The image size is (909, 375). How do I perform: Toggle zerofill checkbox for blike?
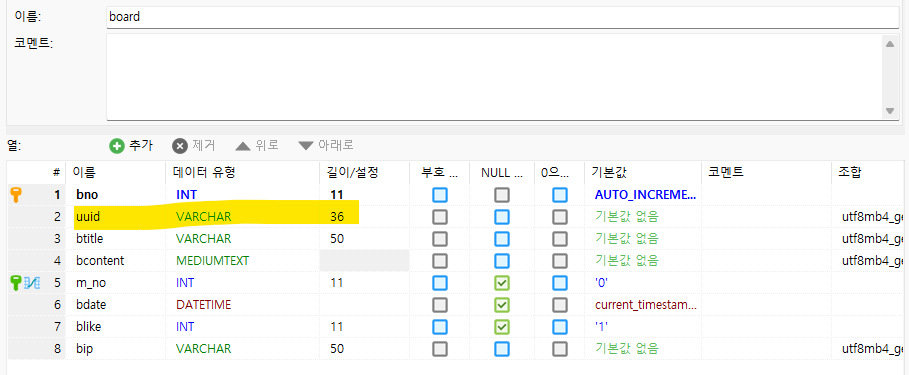coord(560,327)
